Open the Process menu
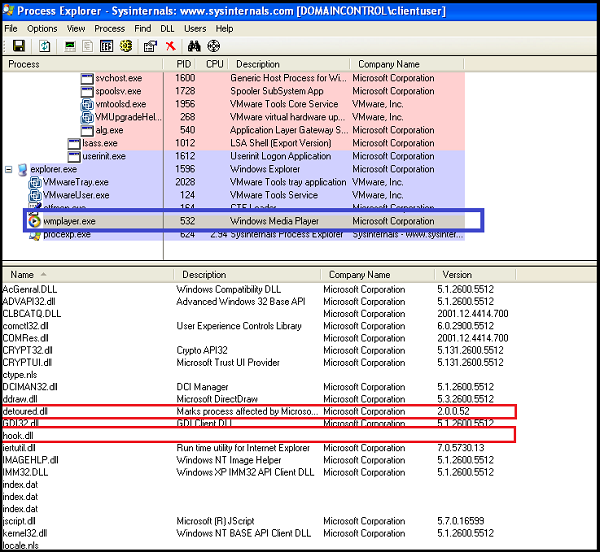The height and width of the screenshot is (552, 600). click(x=109, y=29)
